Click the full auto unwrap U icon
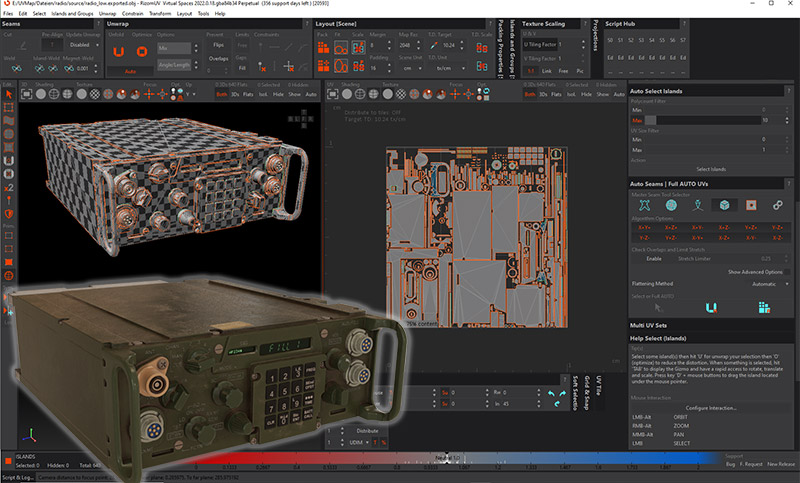This screenshot has width=800, height=483. [712, 308]
